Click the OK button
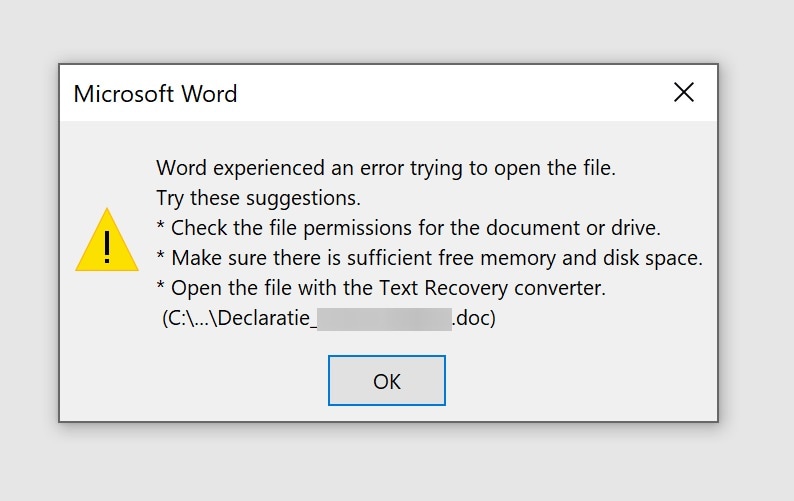This screenshot has height=501, width=794. pyautogui.click(x=387, y=381)
